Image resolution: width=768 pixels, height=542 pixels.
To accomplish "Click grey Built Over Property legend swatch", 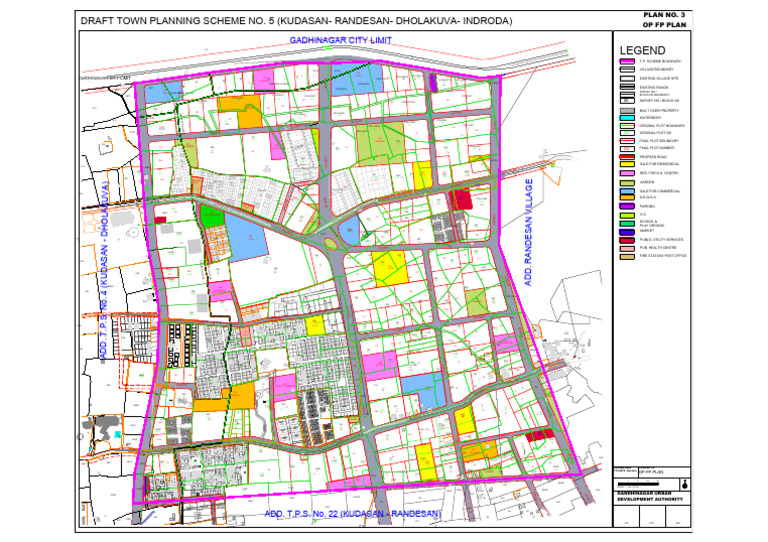I will coord(627,111).
